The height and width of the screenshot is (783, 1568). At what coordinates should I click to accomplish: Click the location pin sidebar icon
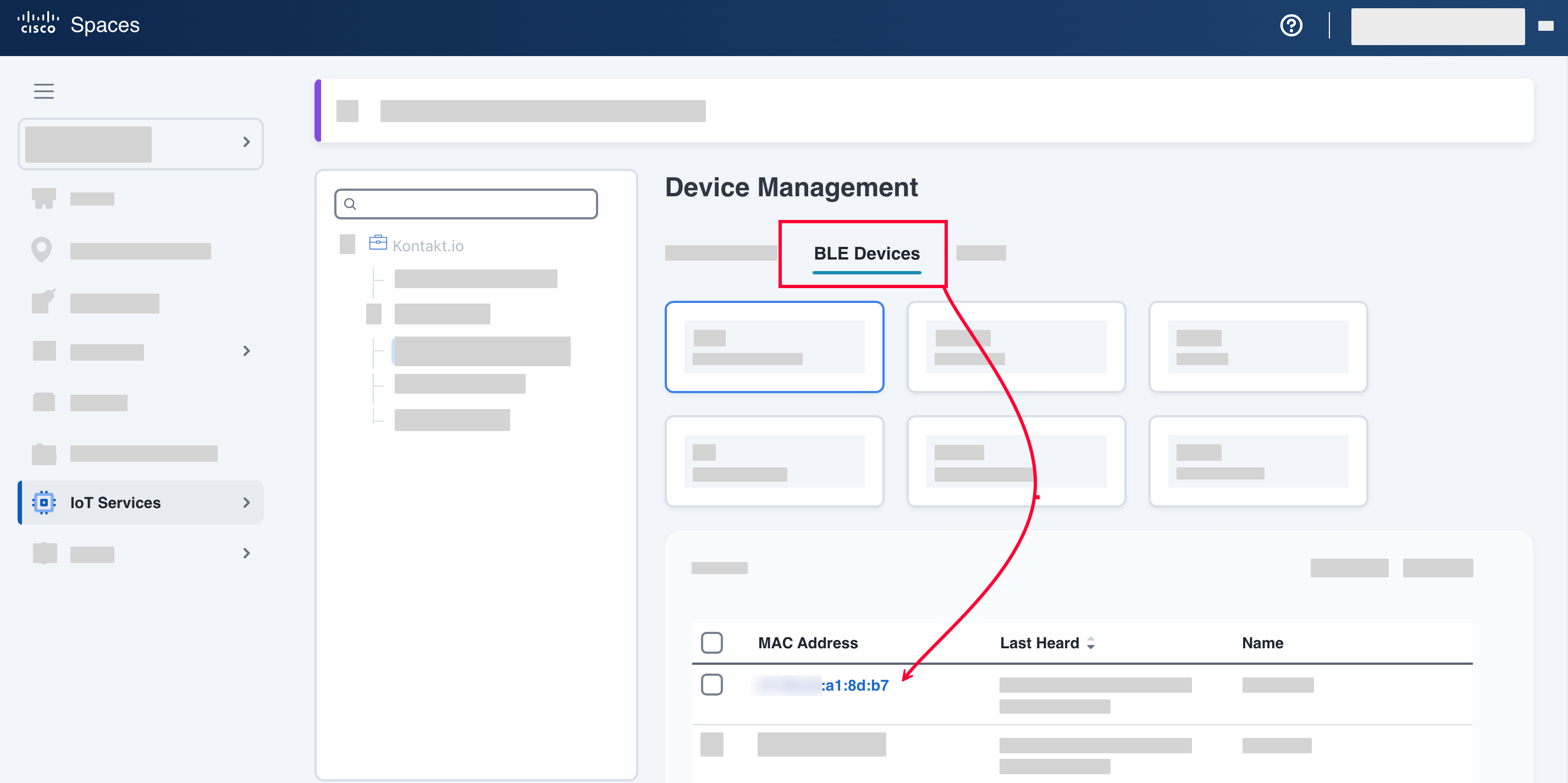41,250
